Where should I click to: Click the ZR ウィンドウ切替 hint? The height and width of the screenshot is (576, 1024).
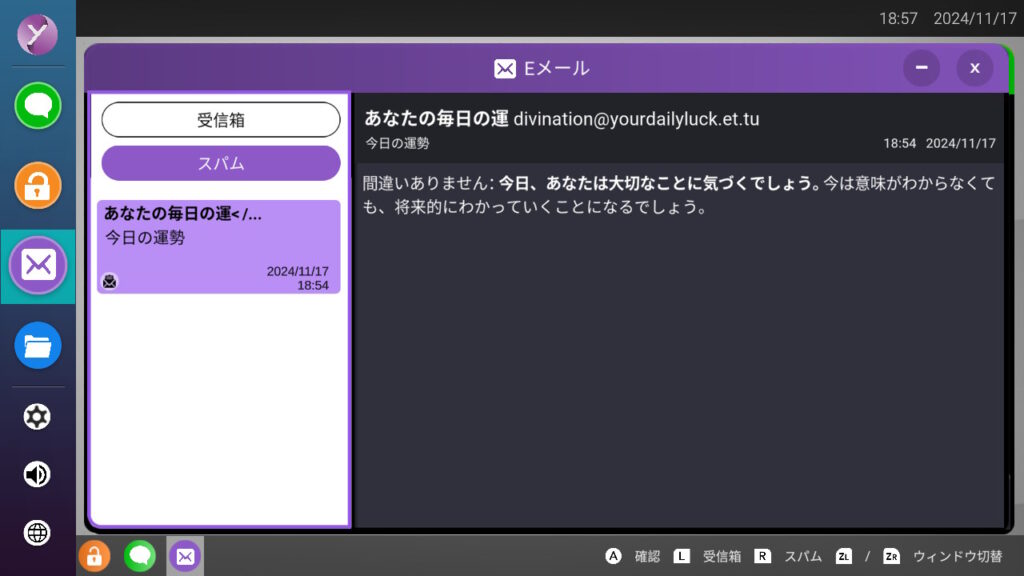(x=942, y=556)
